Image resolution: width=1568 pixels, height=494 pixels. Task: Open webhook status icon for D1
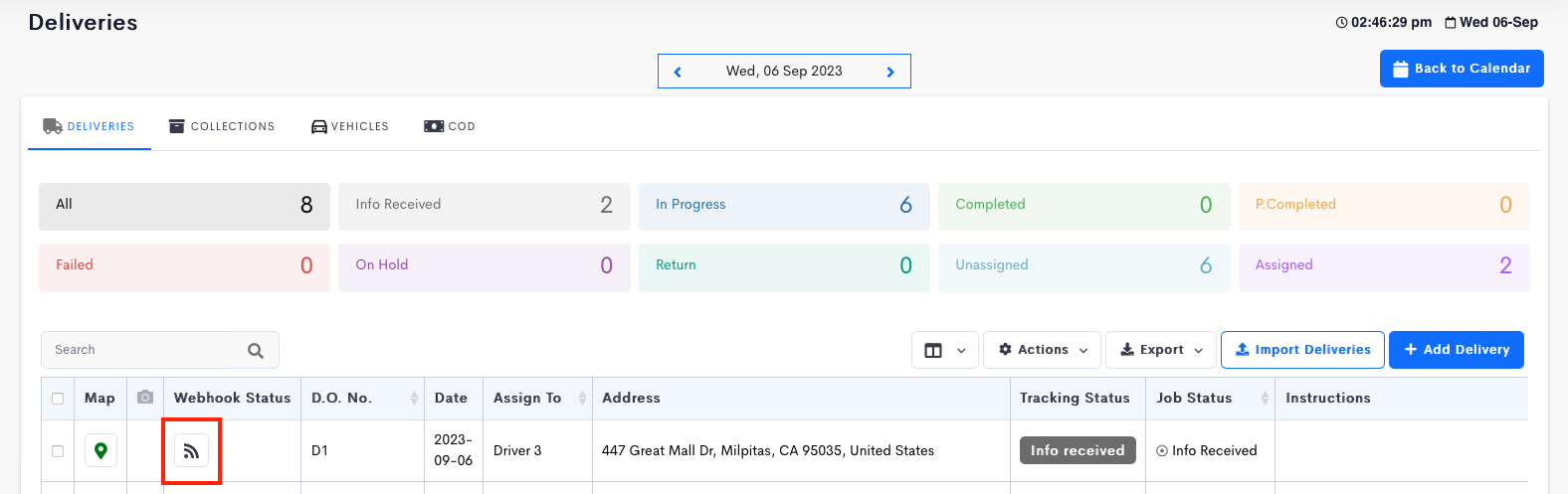click(x=191, y=450)
